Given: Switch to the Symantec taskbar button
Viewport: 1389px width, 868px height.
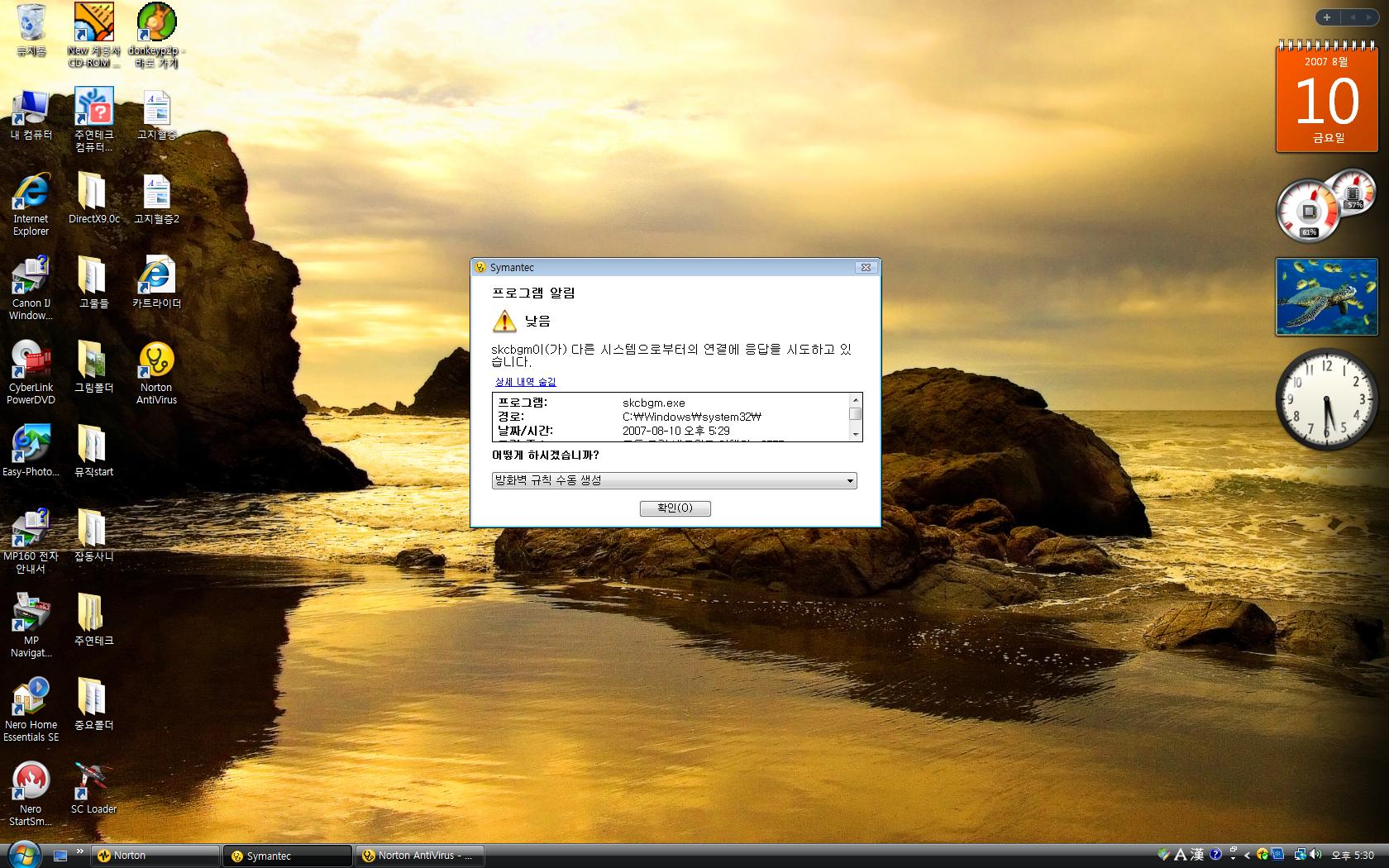Looking at the screenshot, I should pos(288,856).
